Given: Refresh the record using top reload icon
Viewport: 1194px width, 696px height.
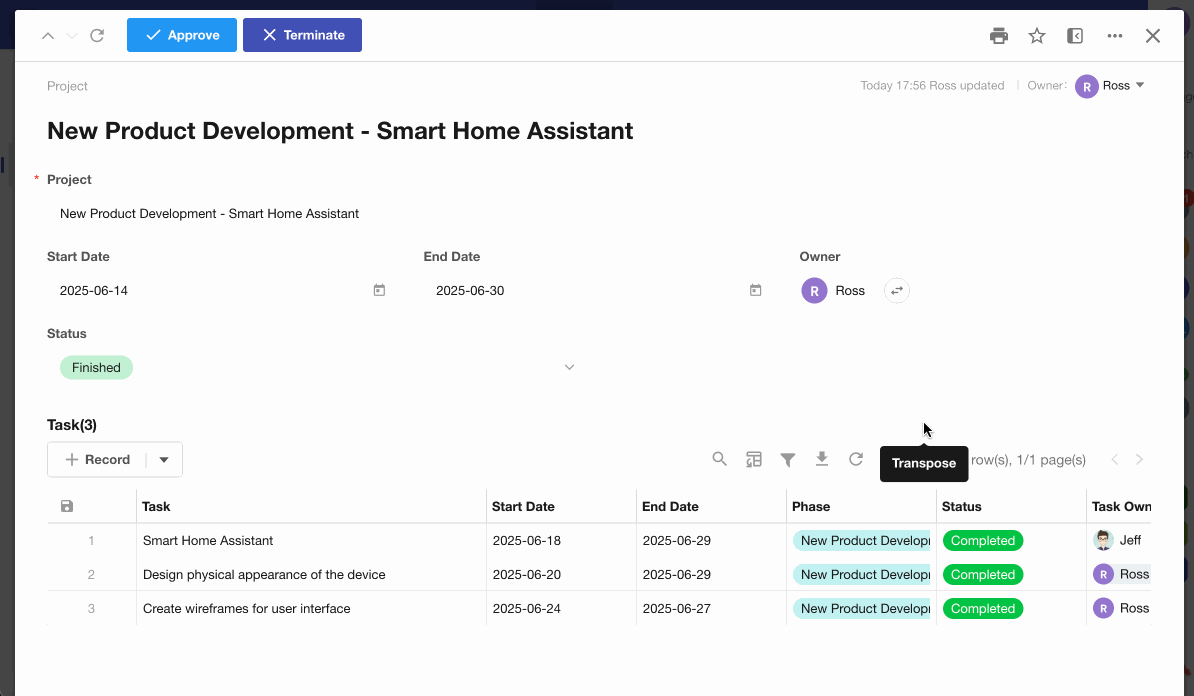Looking at the screenshot, I should [x=97, y=36].
